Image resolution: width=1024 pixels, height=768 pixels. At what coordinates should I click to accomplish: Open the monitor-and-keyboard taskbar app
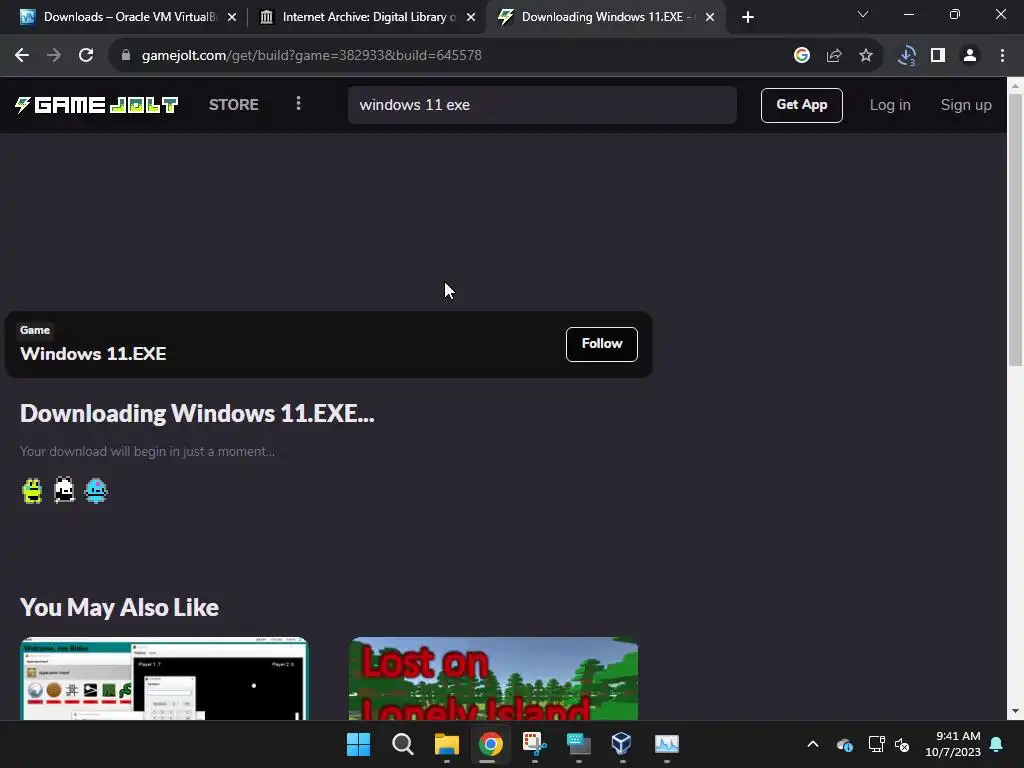pyautogui.click(x=578, y=744)
